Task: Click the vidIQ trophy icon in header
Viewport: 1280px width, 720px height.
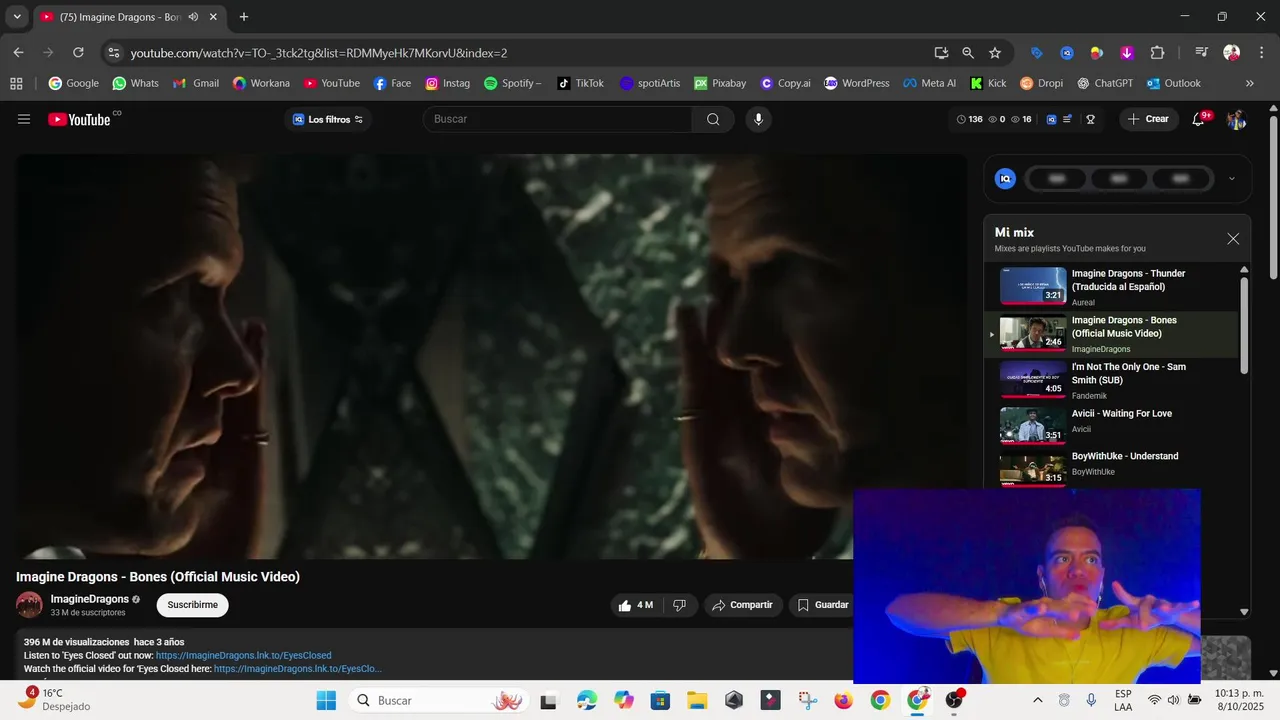Action: (1090, 119)
